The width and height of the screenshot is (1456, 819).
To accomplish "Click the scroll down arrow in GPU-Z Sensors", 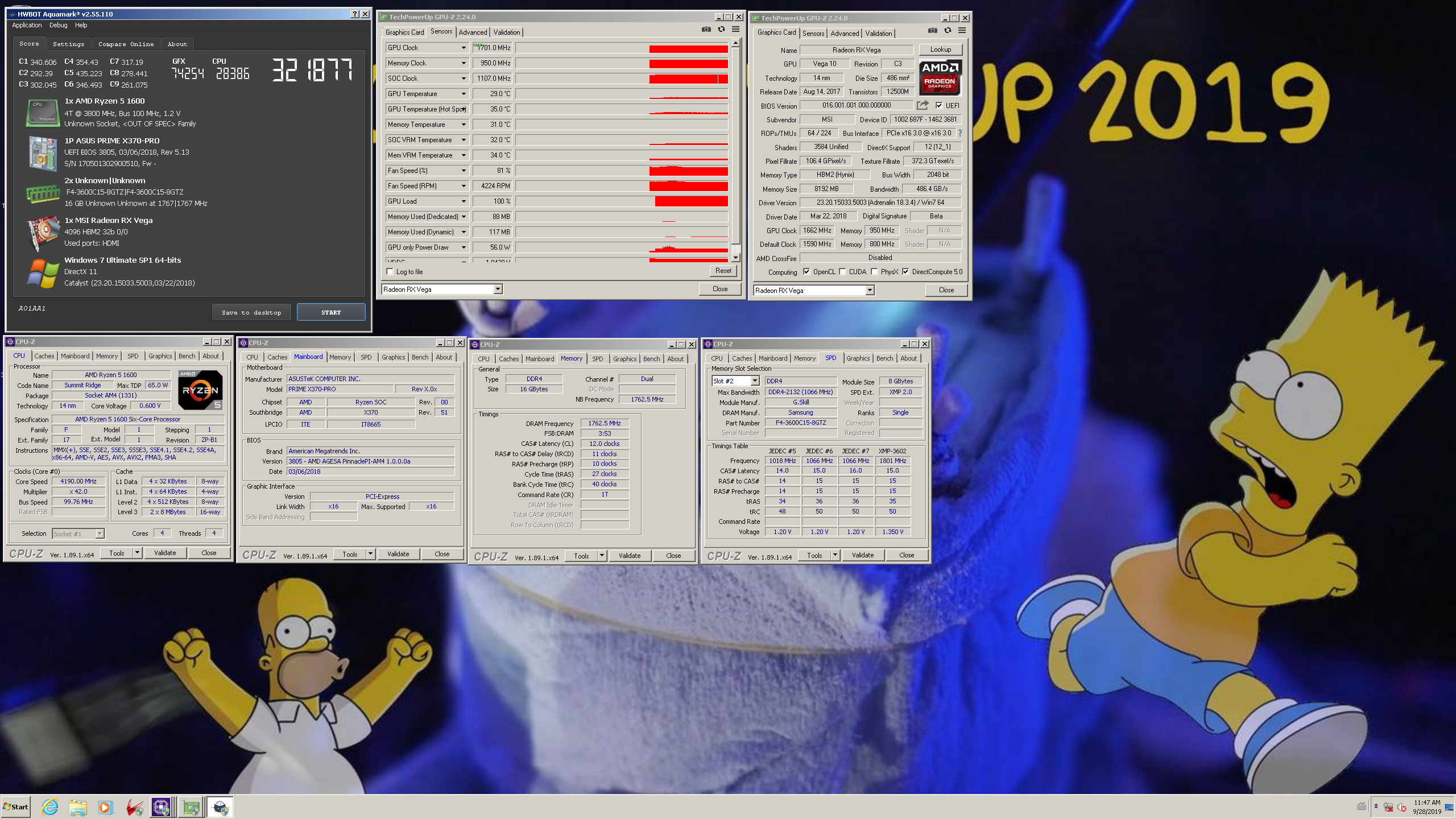I will (735, 258).
